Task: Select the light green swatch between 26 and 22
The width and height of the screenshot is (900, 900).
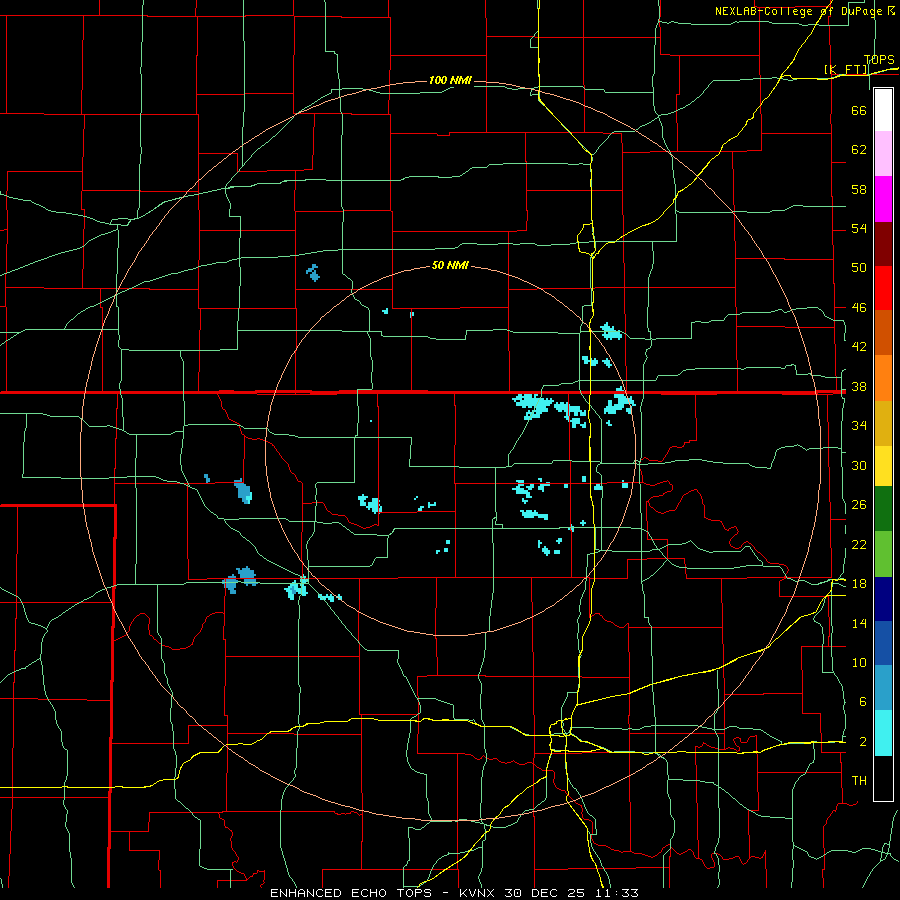Action: [x=883, y=554]
